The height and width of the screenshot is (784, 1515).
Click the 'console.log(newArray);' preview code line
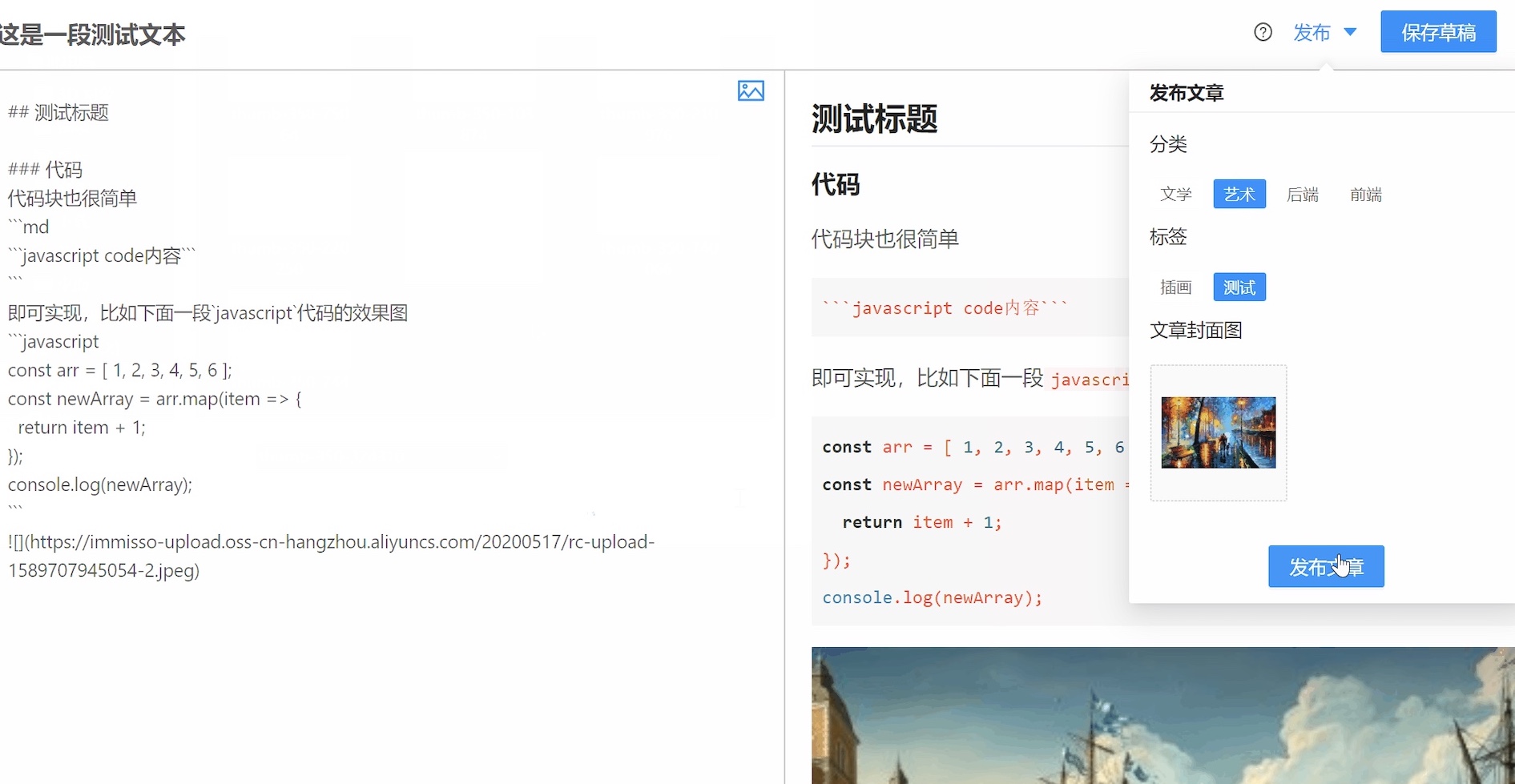pos(933,597)
